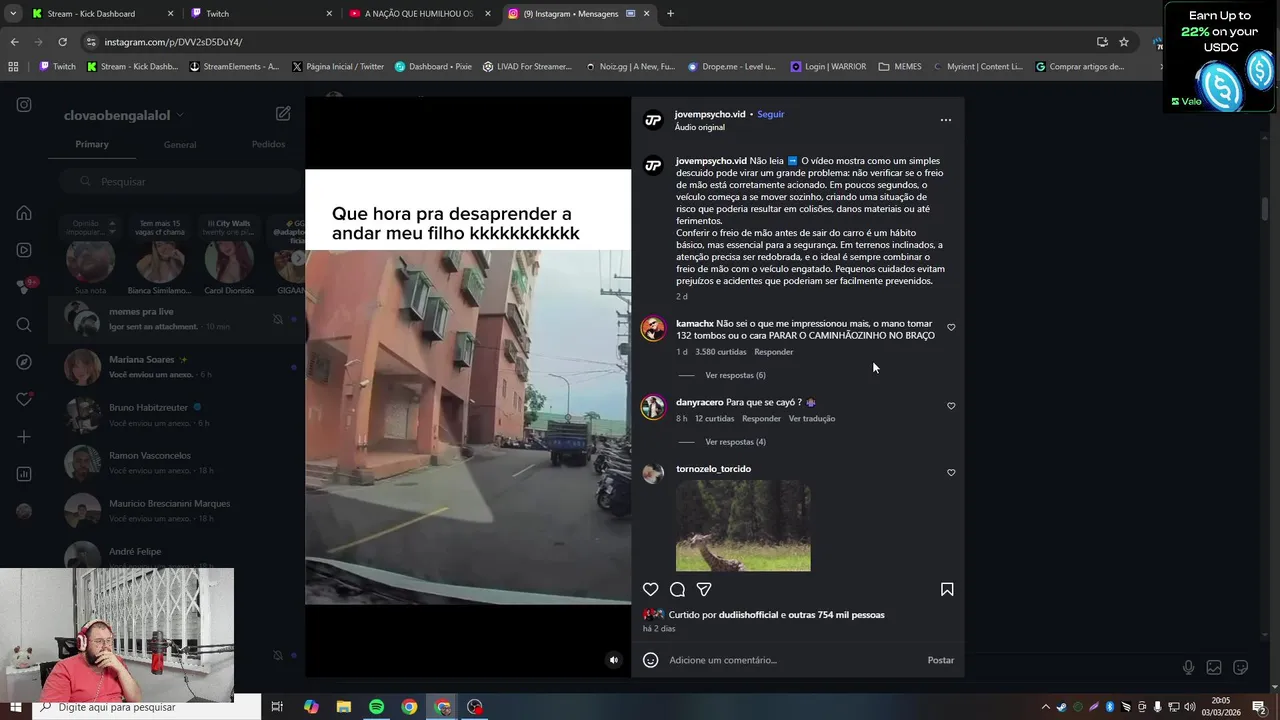
Task: Mute or unmute the video sound
Action: click(x=614, y=660)
